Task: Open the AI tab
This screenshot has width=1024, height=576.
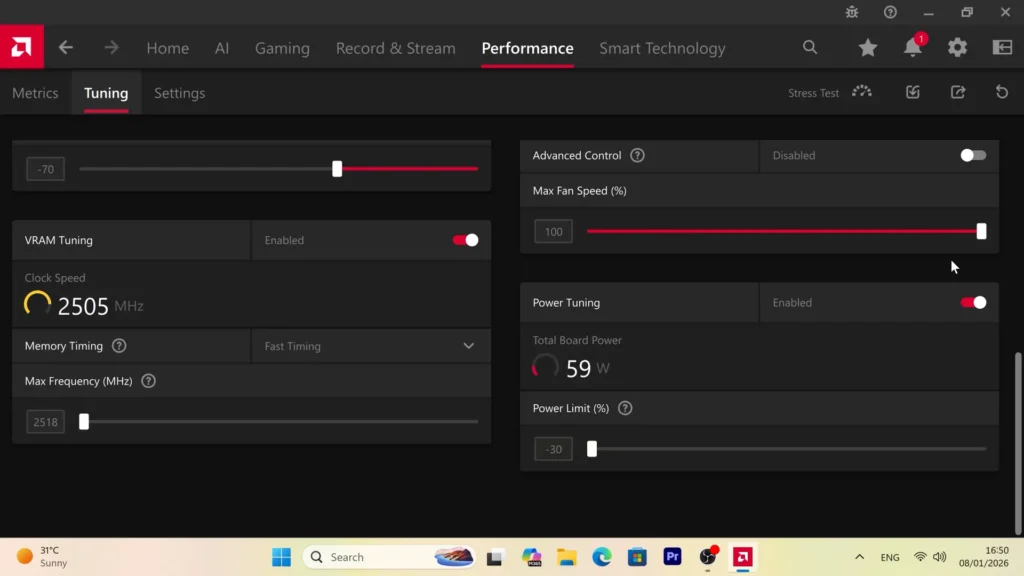Action: coord(222,48)
